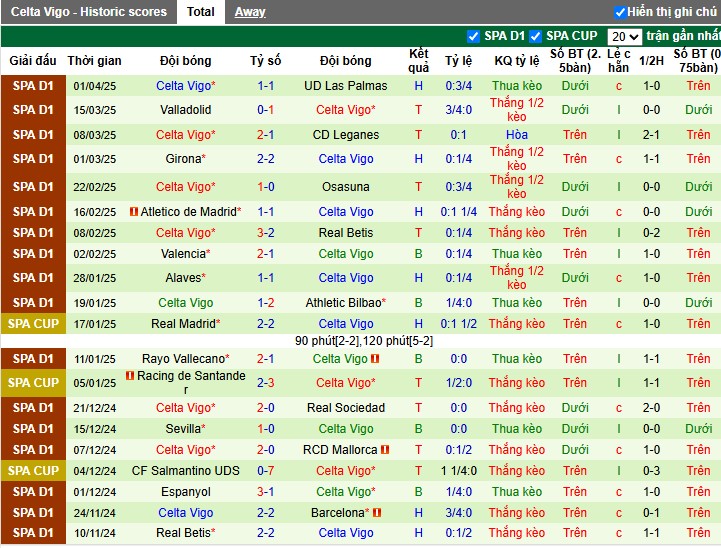Click Celta Vigo in the Barcelona row

[186, 513]
